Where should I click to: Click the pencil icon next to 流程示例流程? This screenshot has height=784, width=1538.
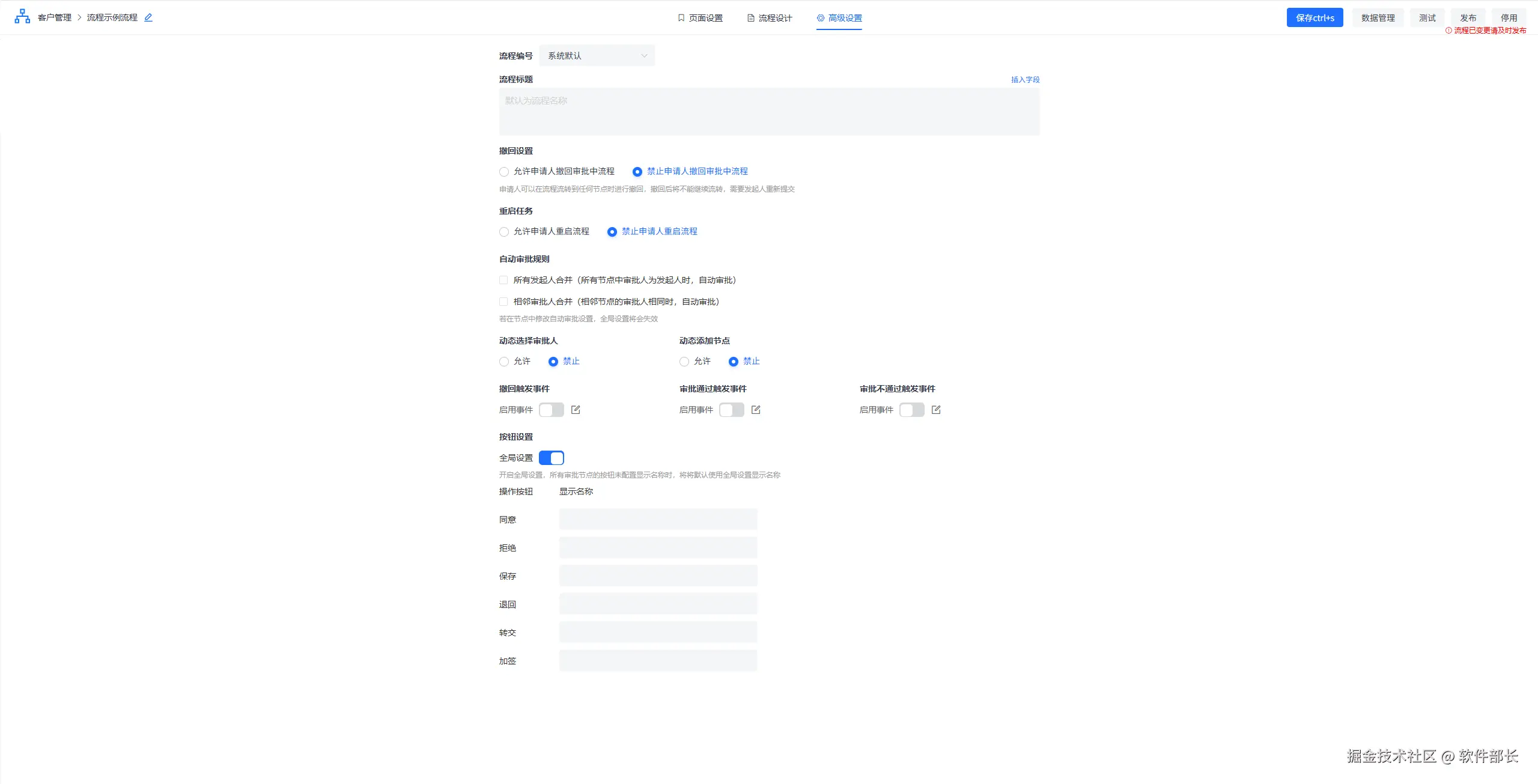pyautogui.click(x=148, y=17)
